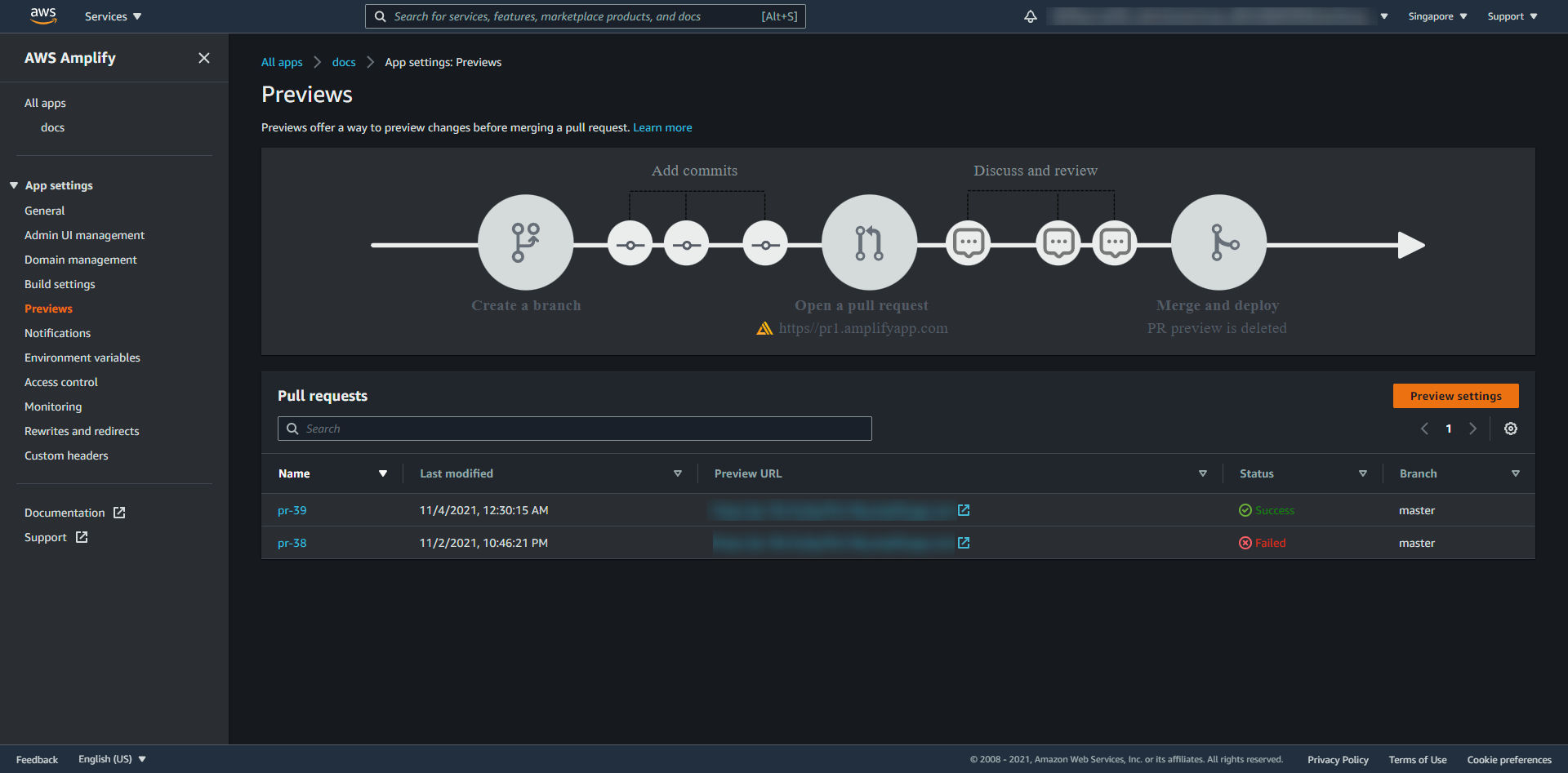Open pr-38 preview URL in new tab

(x=964, y=542)
